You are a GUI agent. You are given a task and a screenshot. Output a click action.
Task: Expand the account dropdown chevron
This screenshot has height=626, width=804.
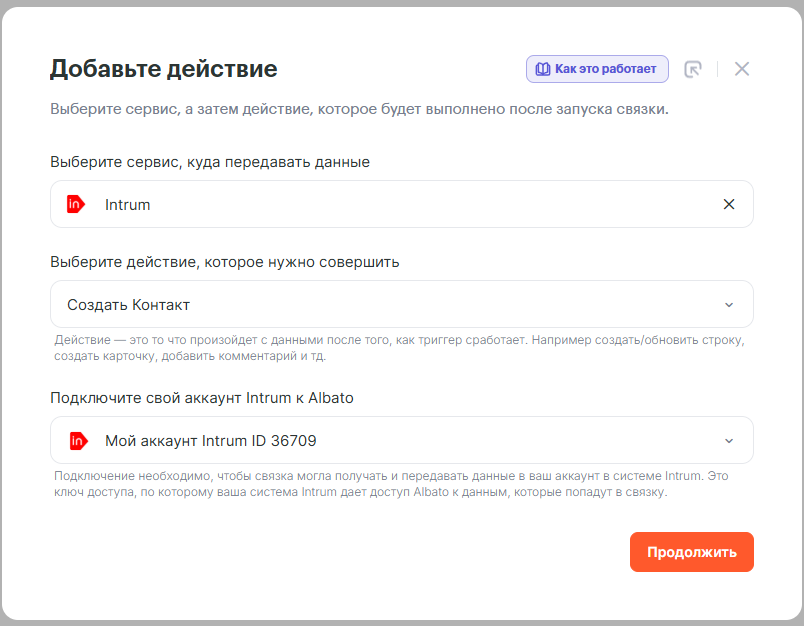point(729,441)
